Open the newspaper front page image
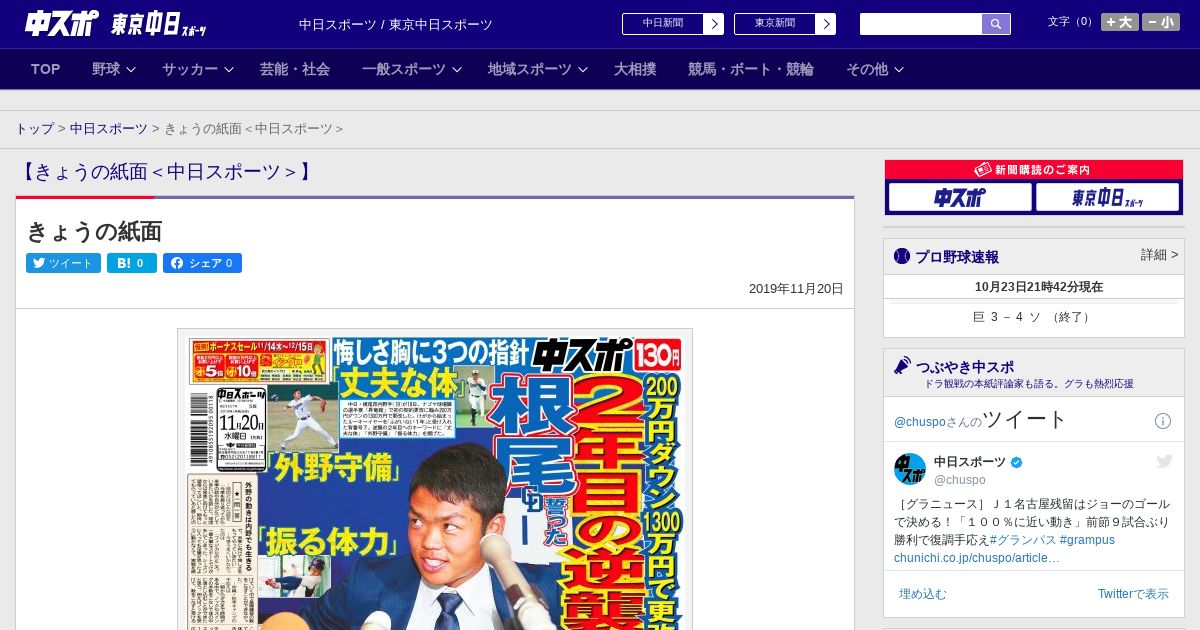This screenshot has height=630, width=1200. pos(435,480)
